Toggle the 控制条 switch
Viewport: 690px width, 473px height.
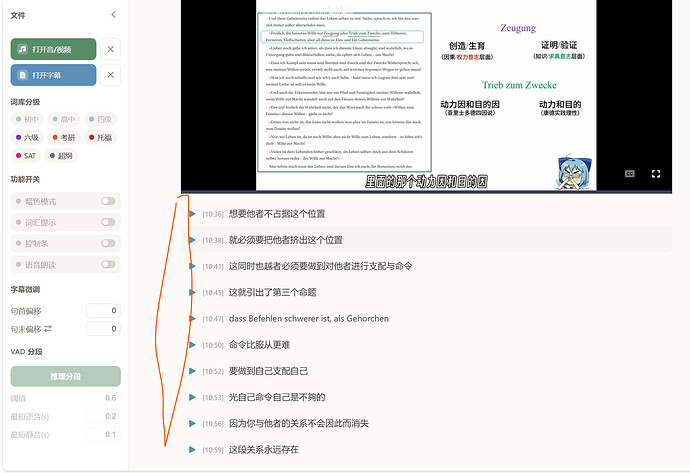point(108,243)
